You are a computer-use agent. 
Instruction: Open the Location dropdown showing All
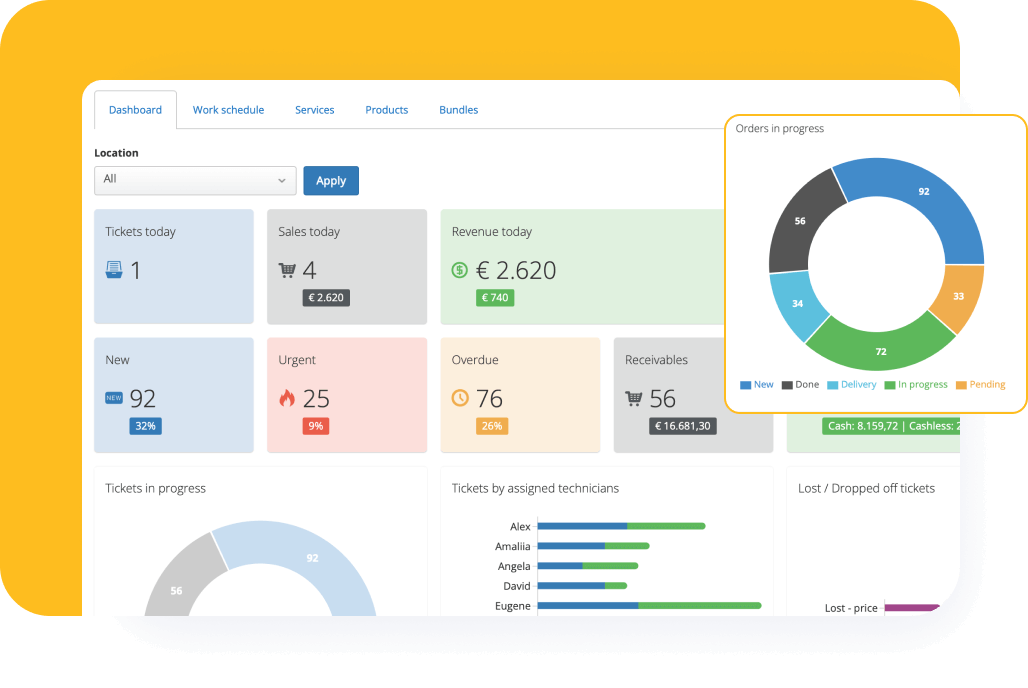(x=194, y=180)
